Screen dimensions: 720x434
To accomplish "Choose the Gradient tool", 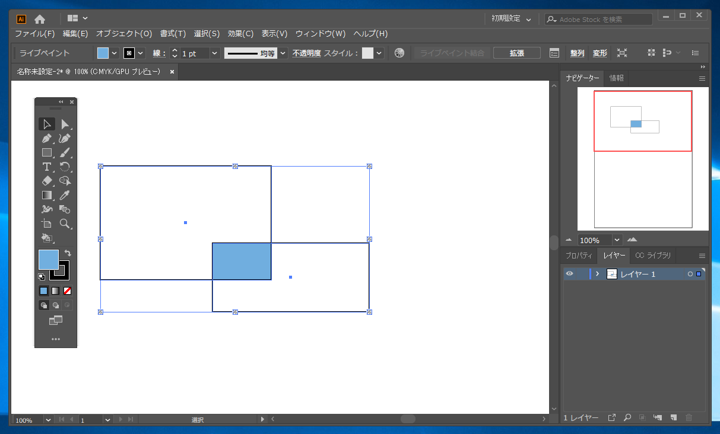I will click(x=47, y=195).
